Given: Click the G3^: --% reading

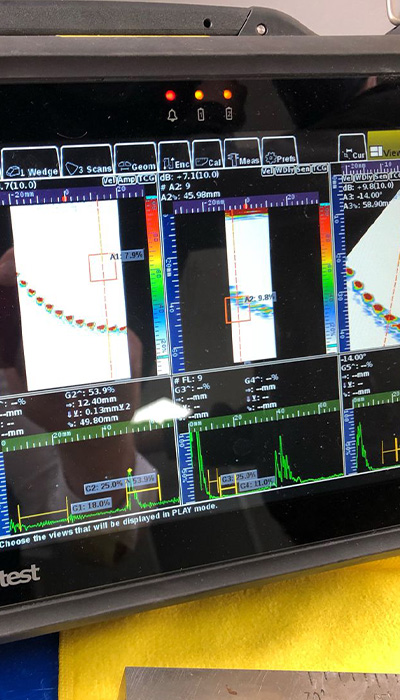Looking at the screenshot, I should point(191,388).
